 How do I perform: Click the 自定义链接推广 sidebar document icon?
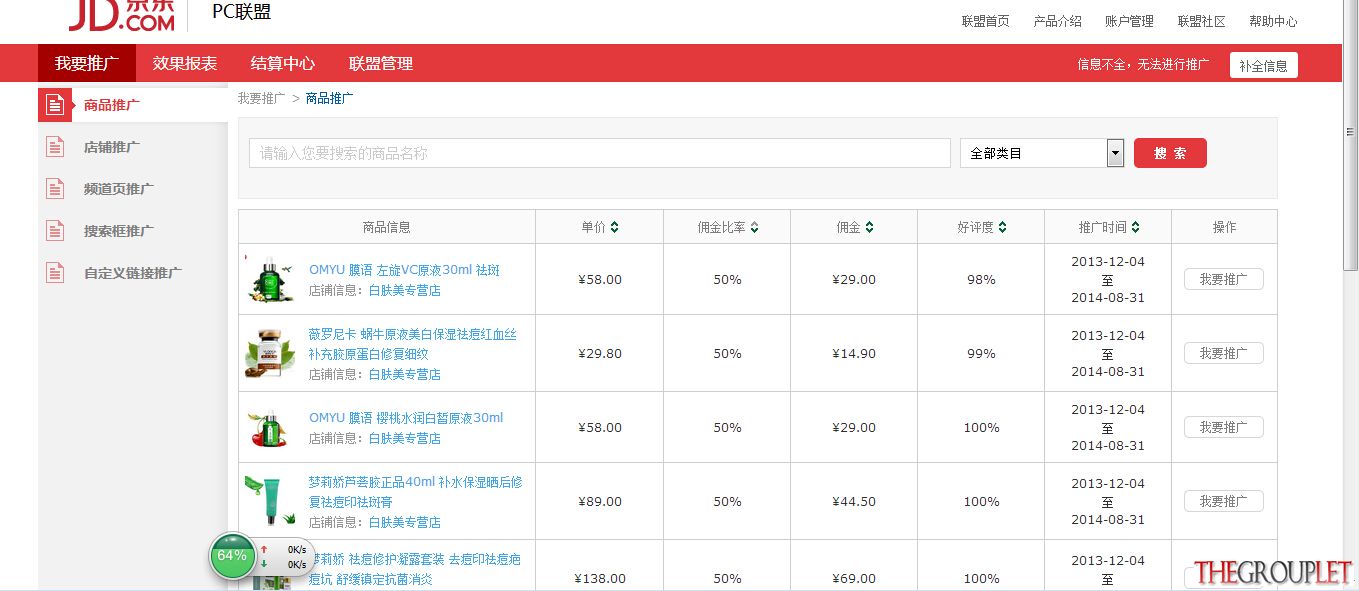tap(55, 273)
